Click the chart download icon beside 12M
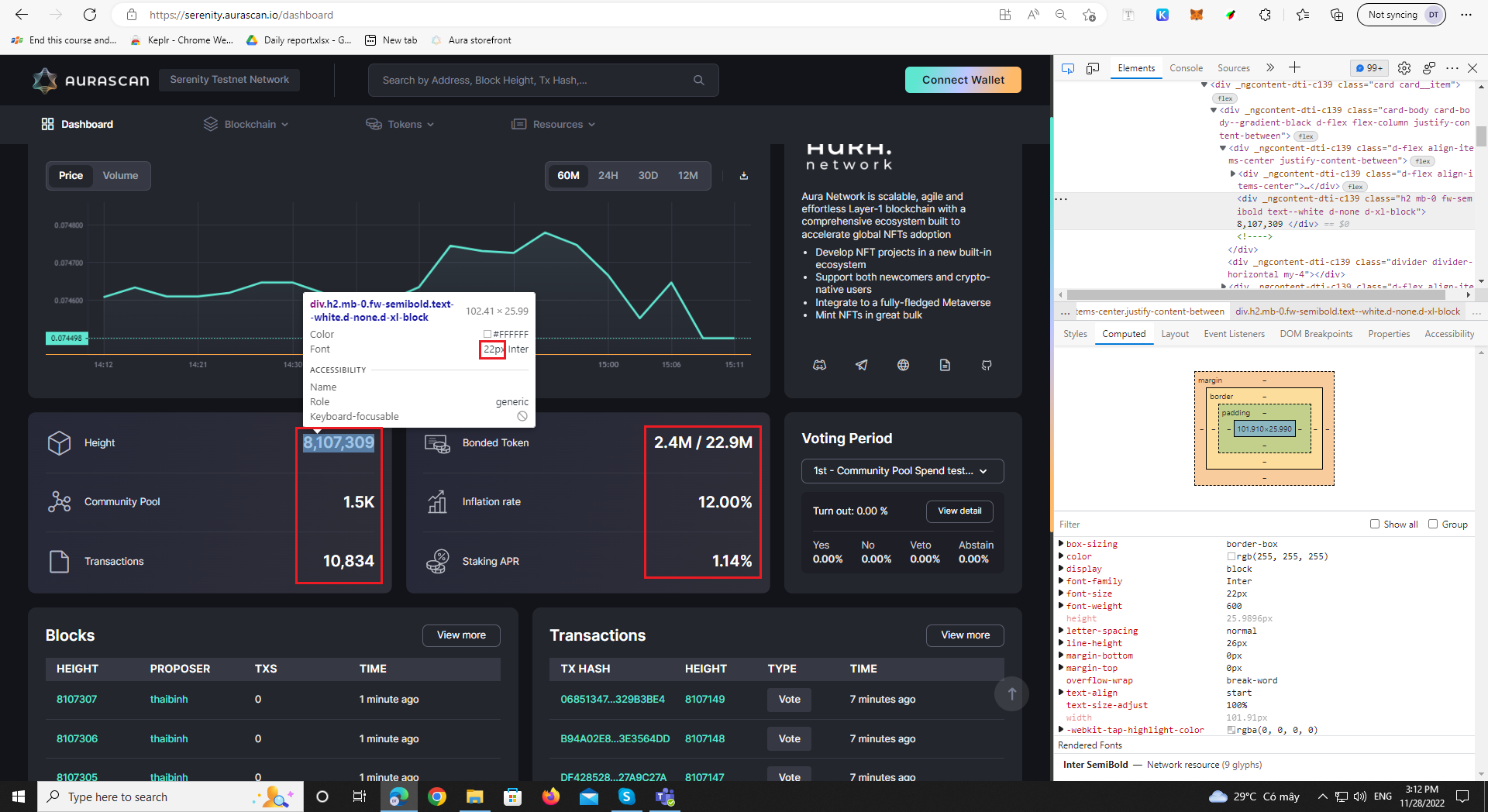 tap(743, 176)
